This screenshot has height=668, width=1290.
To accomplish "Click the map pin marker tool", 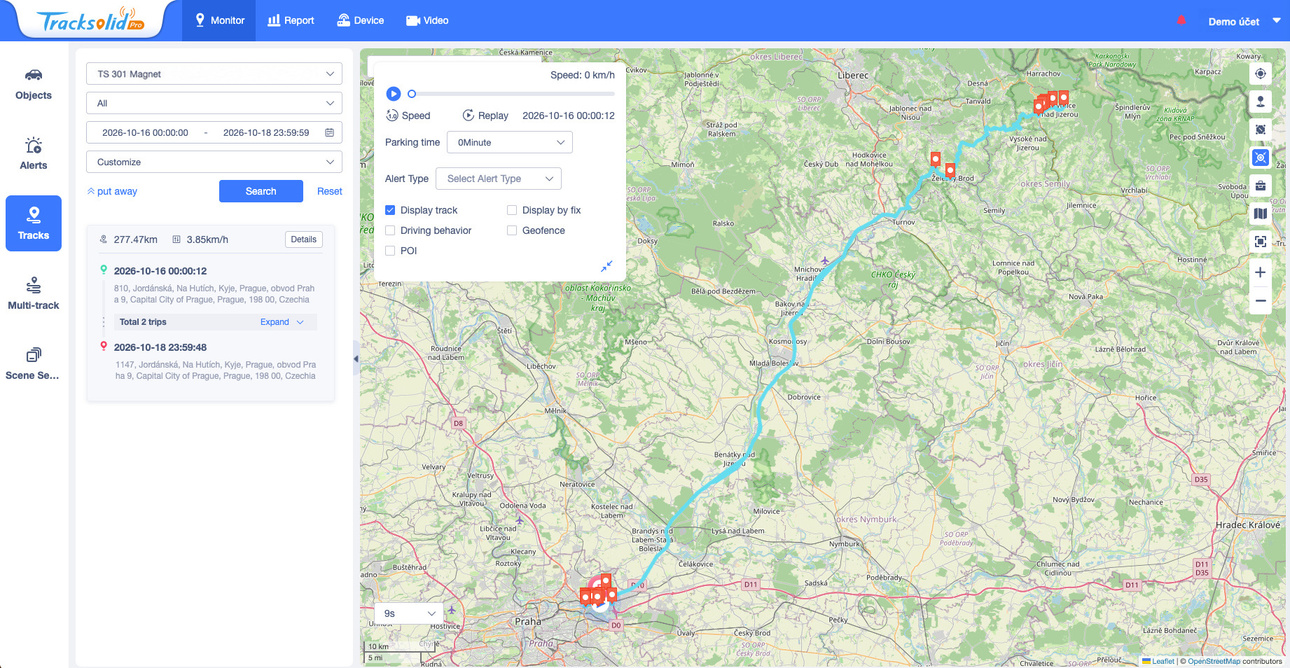I will (1260, 101).
